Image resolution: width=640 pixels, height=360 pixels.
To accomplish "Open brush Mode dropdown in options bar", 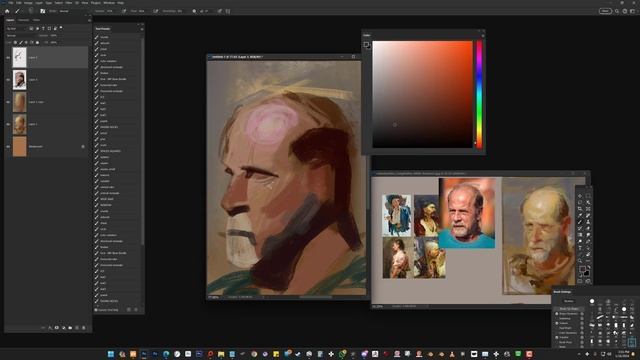I will [x=73, y=11].
